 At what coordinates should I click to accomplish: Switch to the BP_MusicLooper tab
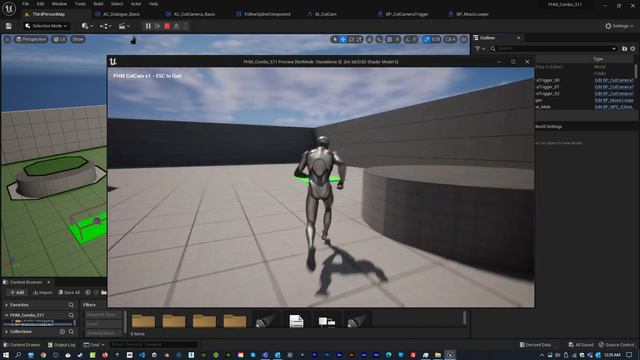472,14
